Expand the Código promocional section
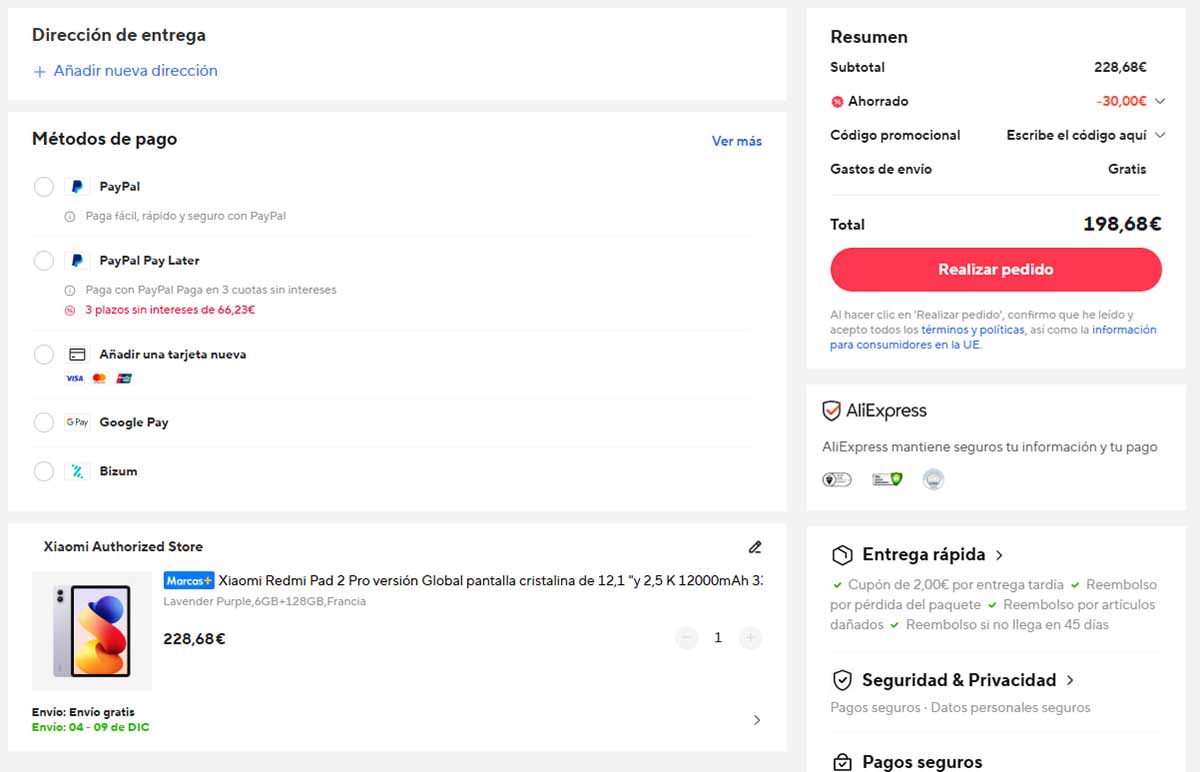Viewport: 1200px width, 772px height. (1158, 135)
